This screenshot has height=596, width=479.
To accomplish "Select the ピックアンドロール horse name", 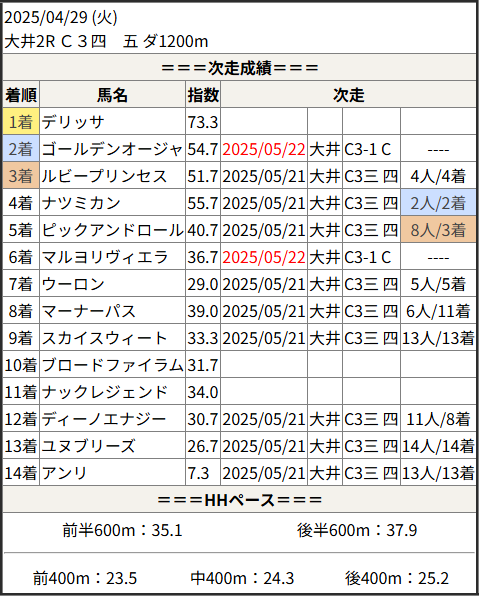I will [x=113, y=230].
